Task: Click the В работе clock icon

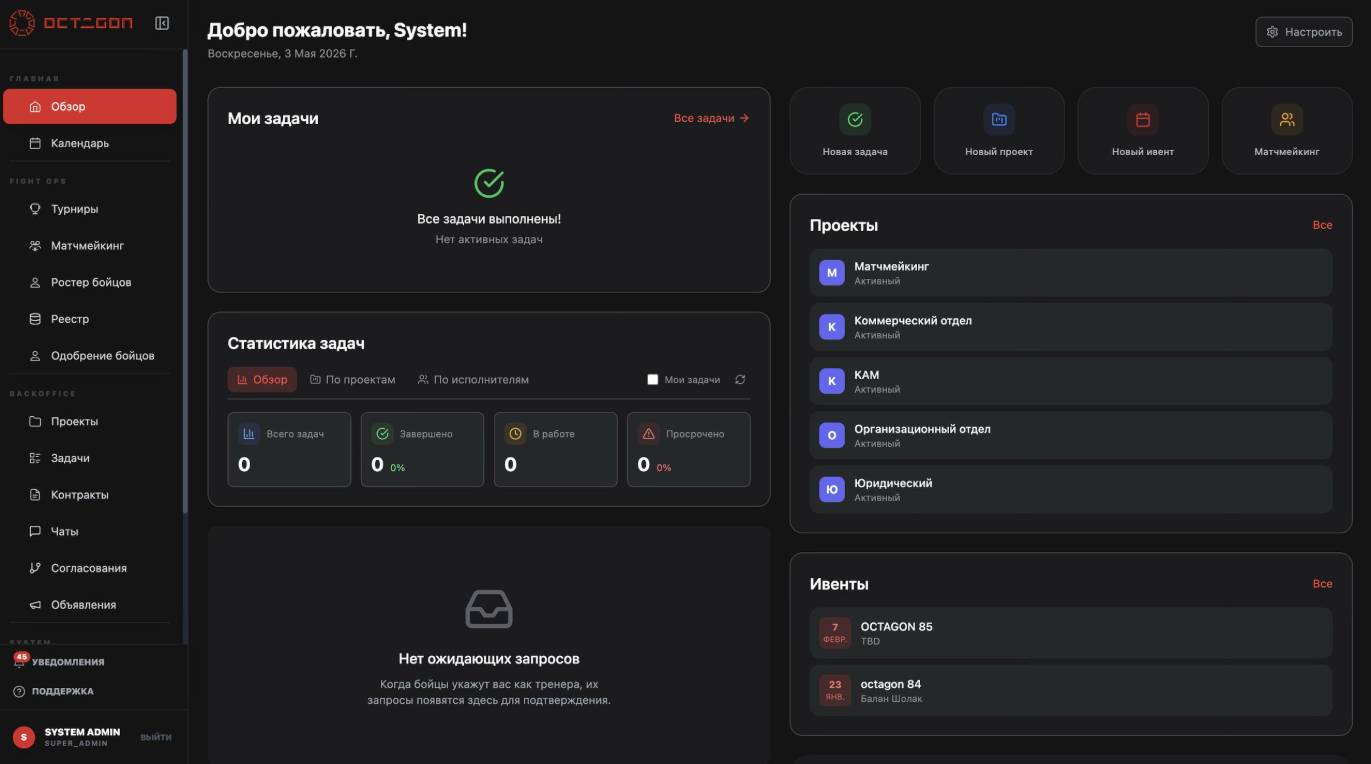Action: 515,434
